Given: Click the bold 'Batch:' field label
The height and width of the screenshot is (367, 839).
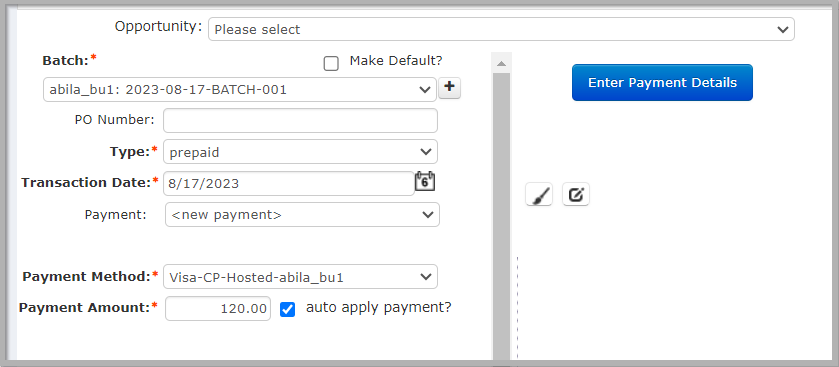Looking at the screenshot, I should (x=65, y=60).
